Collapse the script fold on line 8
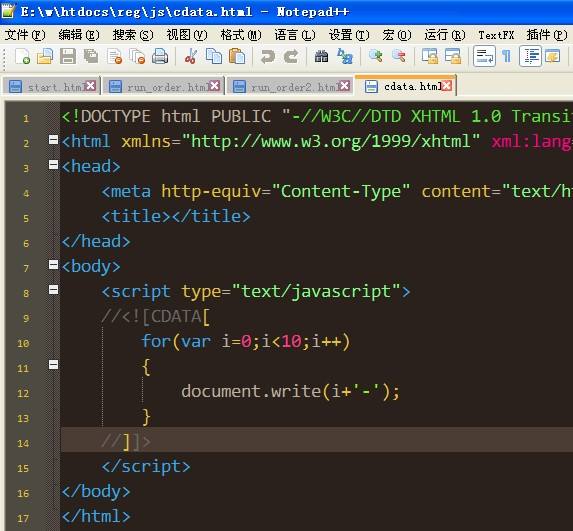This screenshot has width=573, height=531. (53, 289)
